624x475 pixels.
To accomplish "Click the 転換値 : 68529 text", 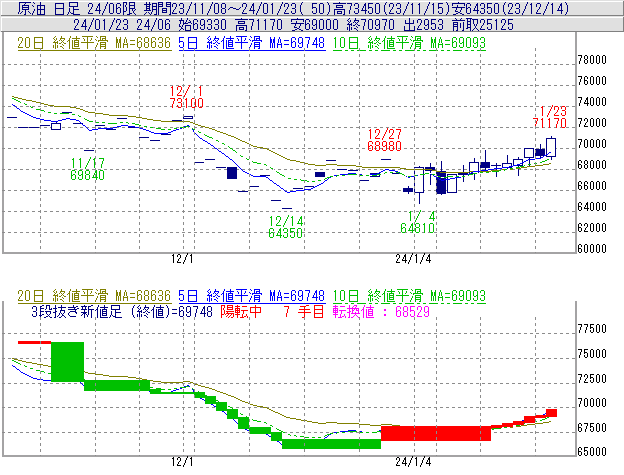I will tap(381, 311).
